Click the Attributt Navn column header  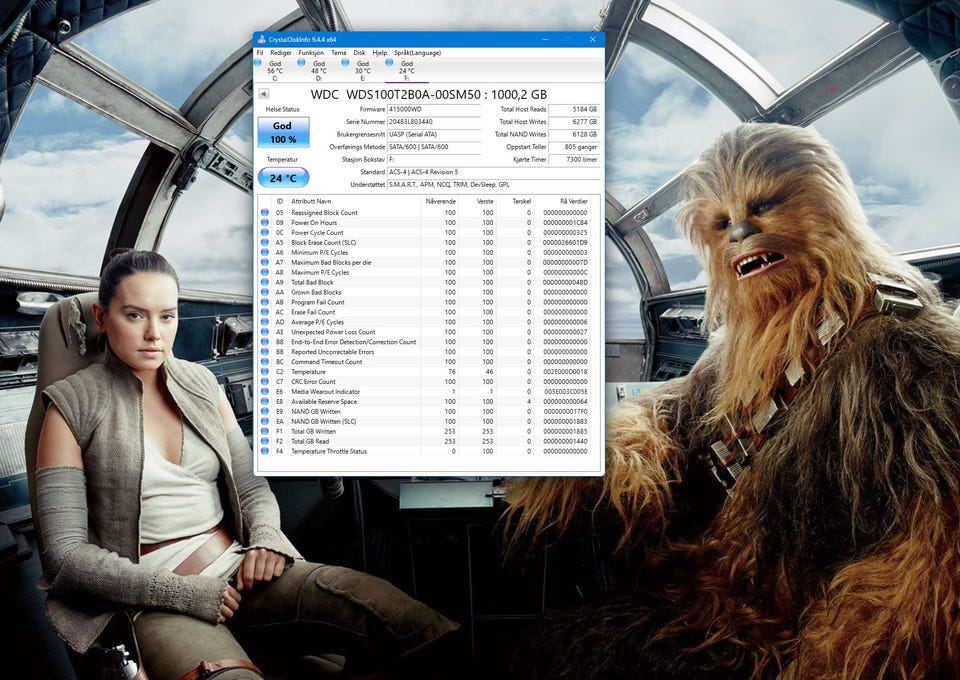point(311,201)
